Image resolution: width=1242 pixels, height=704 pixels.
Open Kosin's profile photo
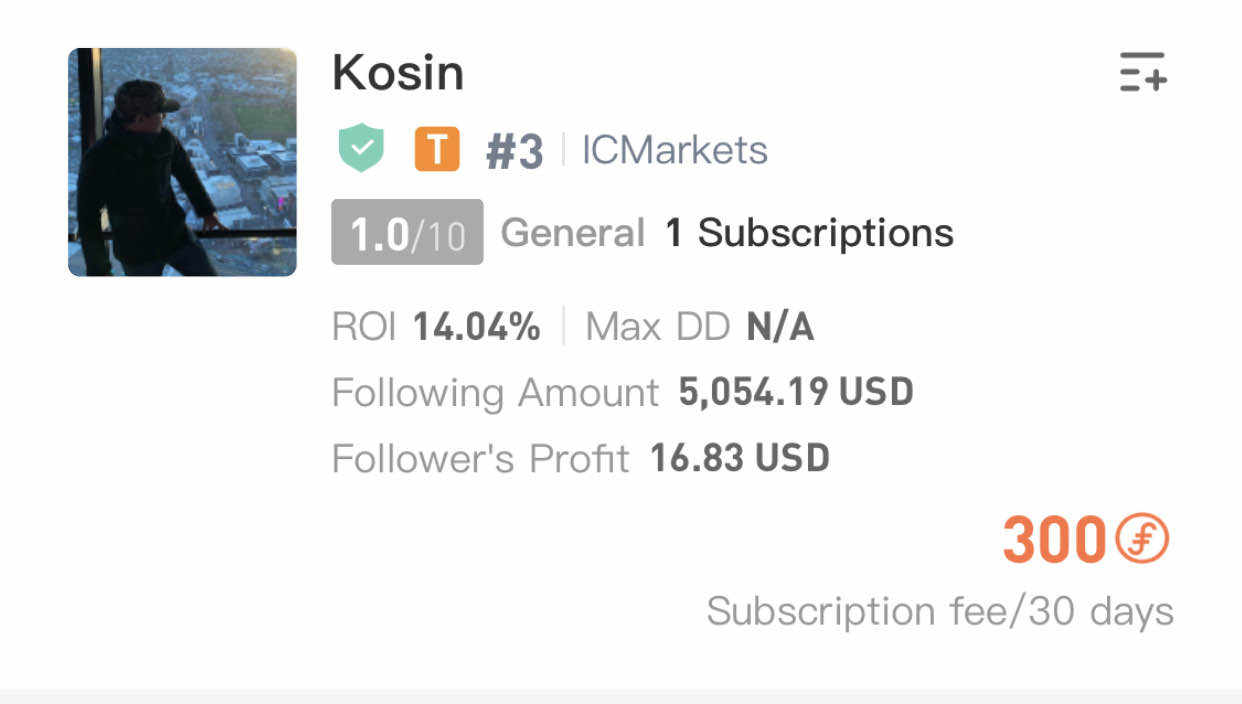pyautogui.click(x=182, y=162)
